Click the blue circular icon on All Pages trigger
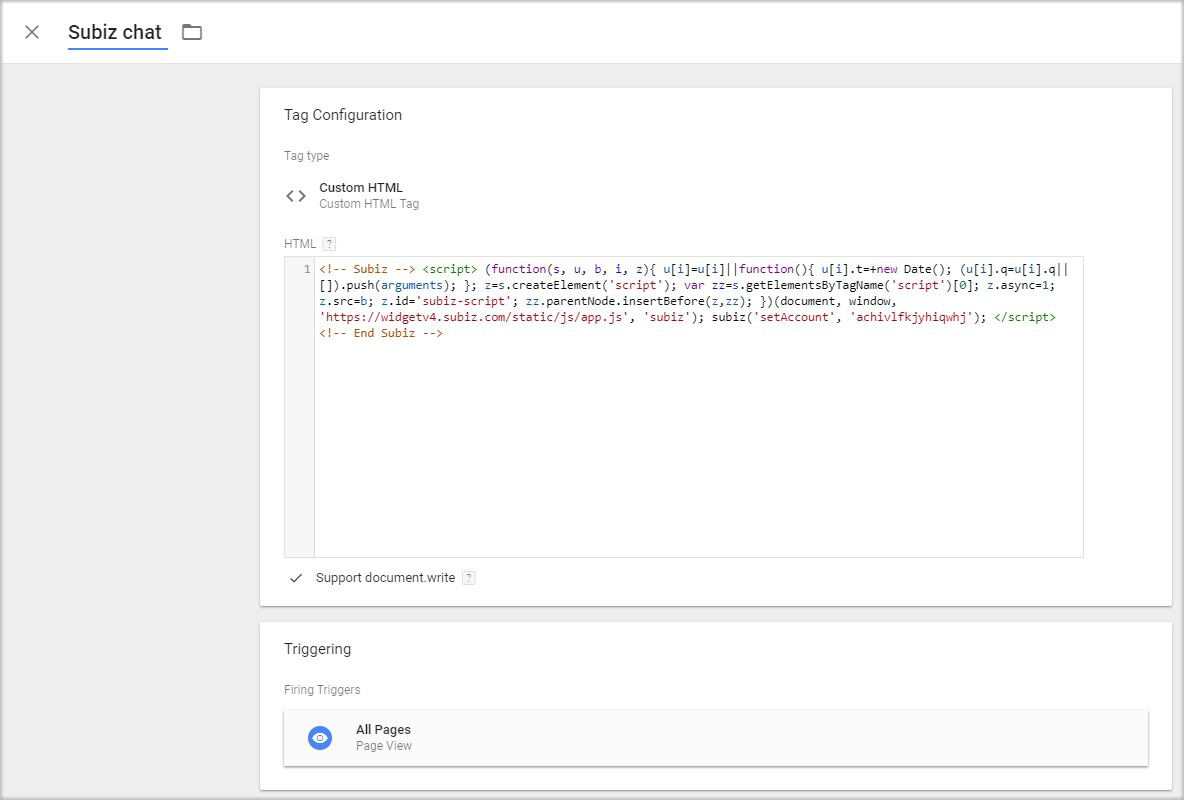The image size is (1184, 800). pos(319,737)
